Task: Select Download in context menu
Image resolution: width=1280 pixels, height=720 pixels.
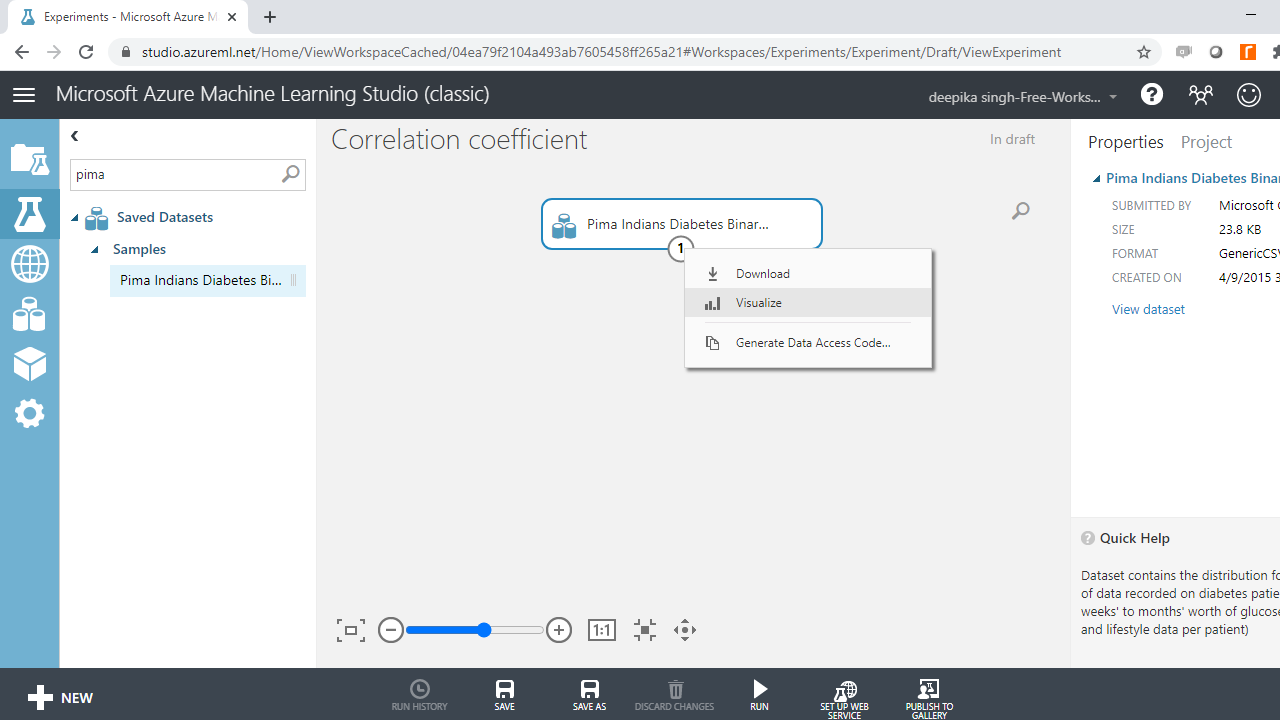Action: coord(808,274)
